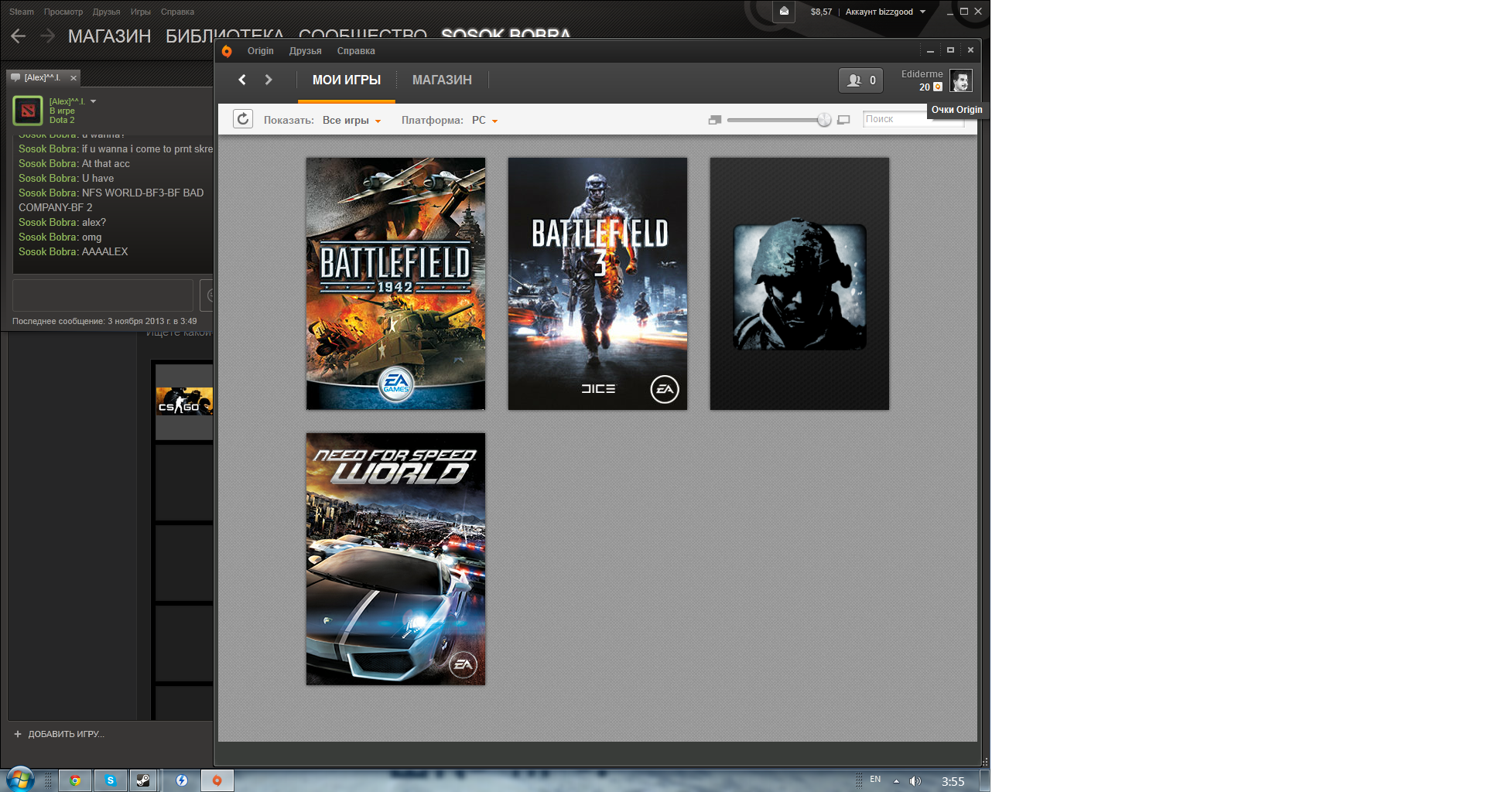
Task: Open Origin's Друзья menu
Action: (306, 51)
